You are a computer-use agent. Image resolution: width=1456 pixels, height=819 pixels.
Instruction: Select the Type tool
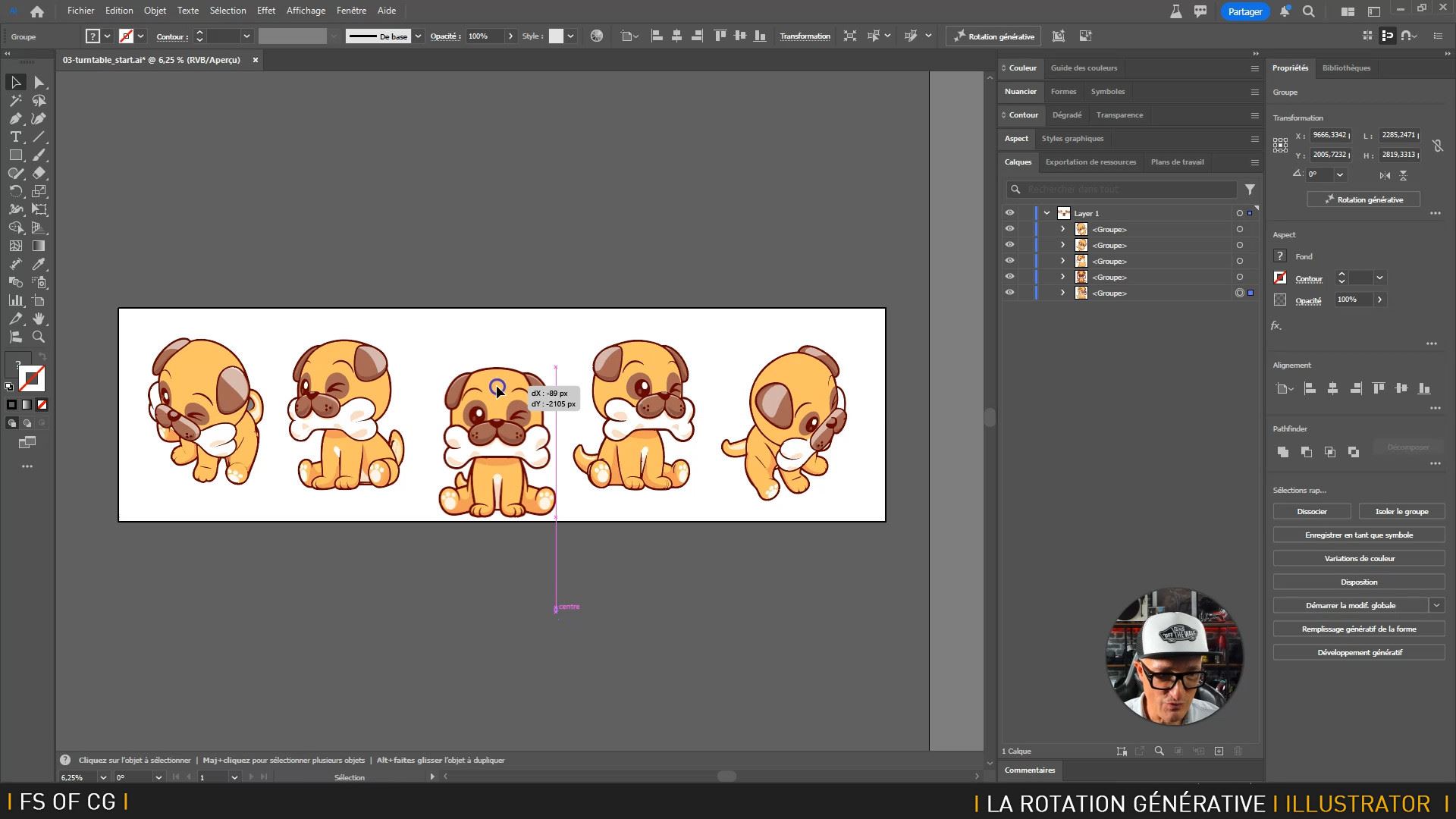(16, 136)
